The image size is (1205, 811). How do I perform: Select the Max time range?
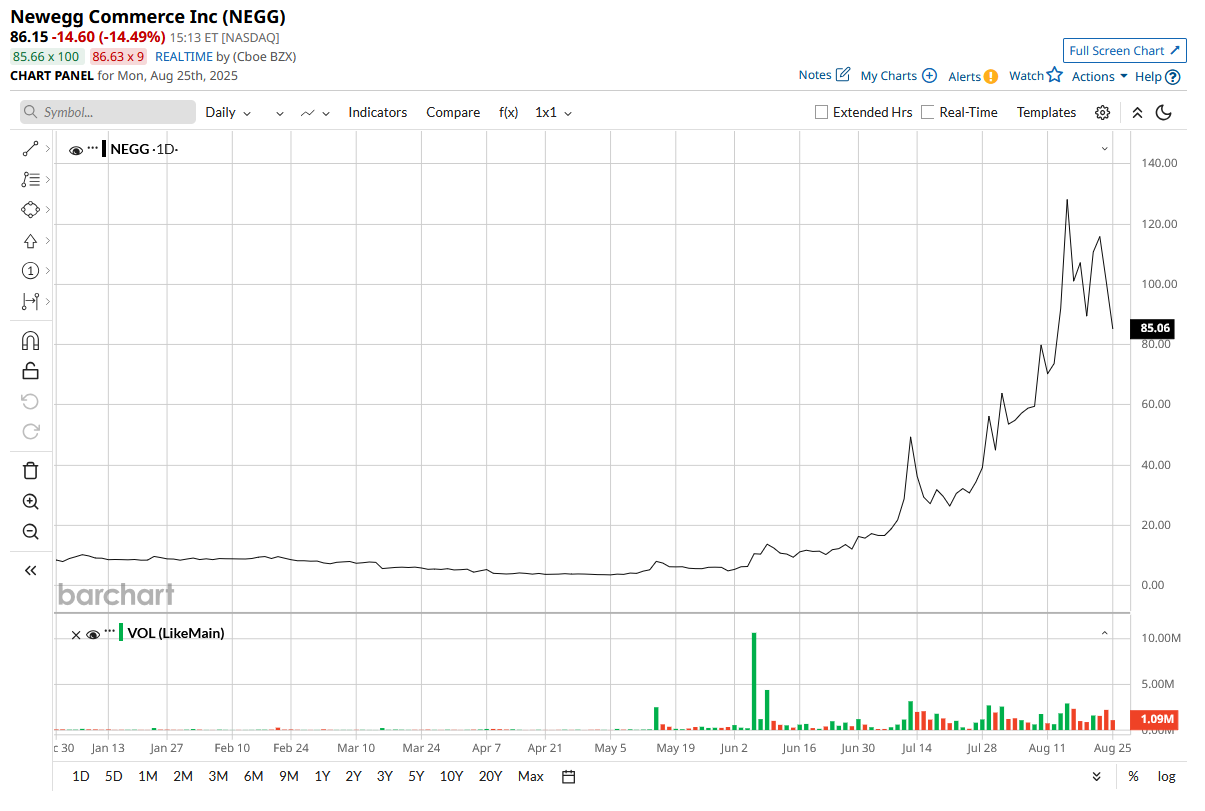click(530, 776)
